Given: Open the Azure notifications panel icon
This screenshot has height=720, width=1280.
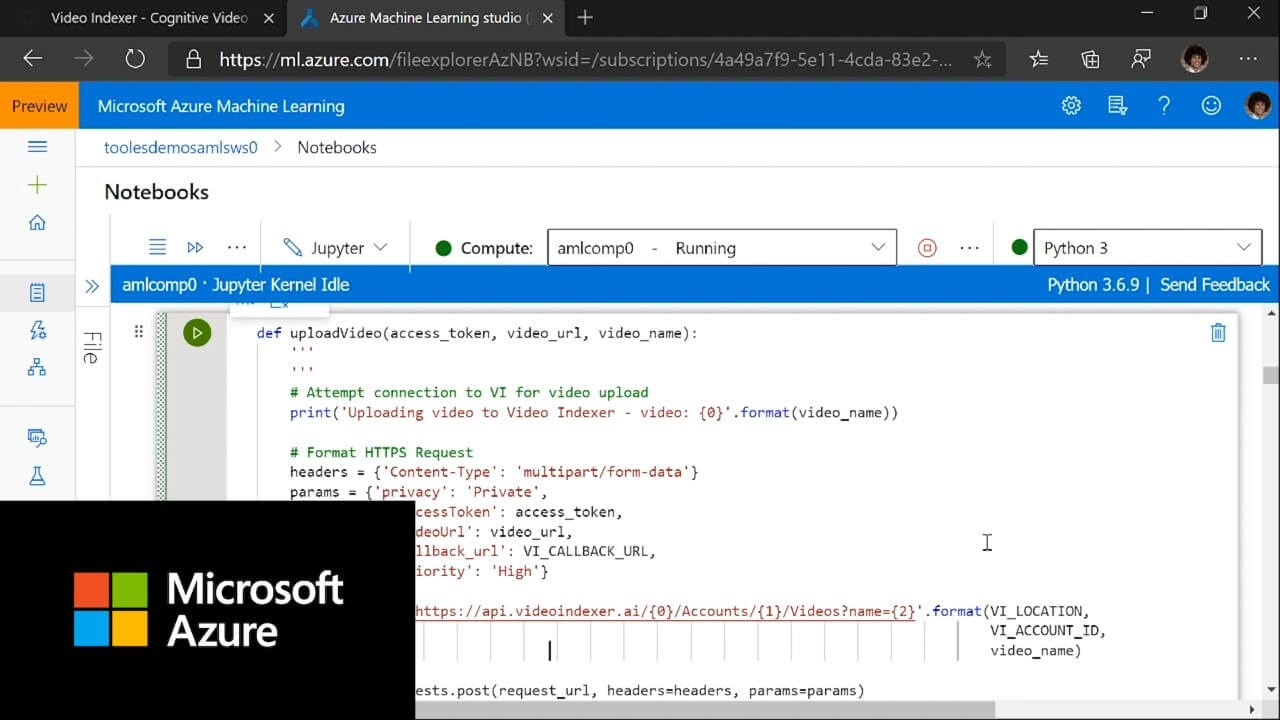Looking at the screenshot, I should pos(1118,106).
